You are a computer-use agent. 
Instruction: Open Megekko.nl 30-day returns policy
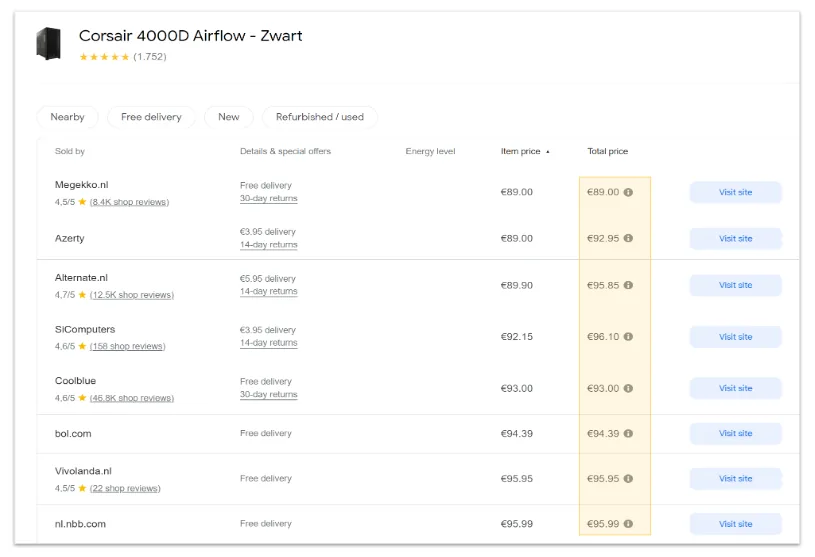(269, 198)
